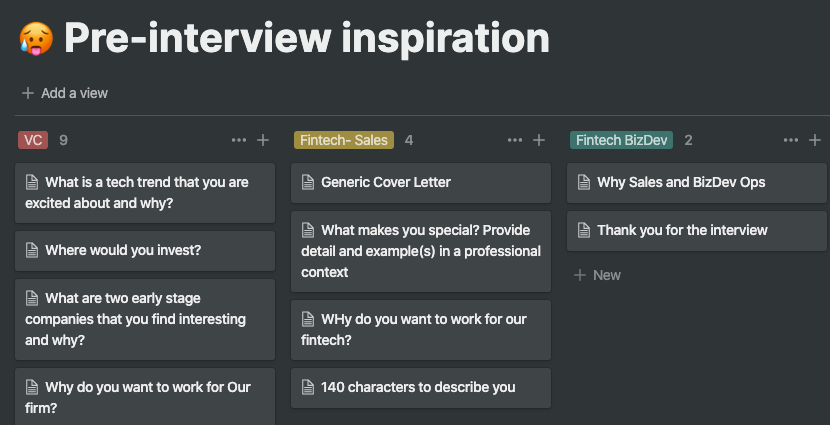Click the Pre-interview inspiration page title
The image size is (830, 425).
[x=306, y=38]
